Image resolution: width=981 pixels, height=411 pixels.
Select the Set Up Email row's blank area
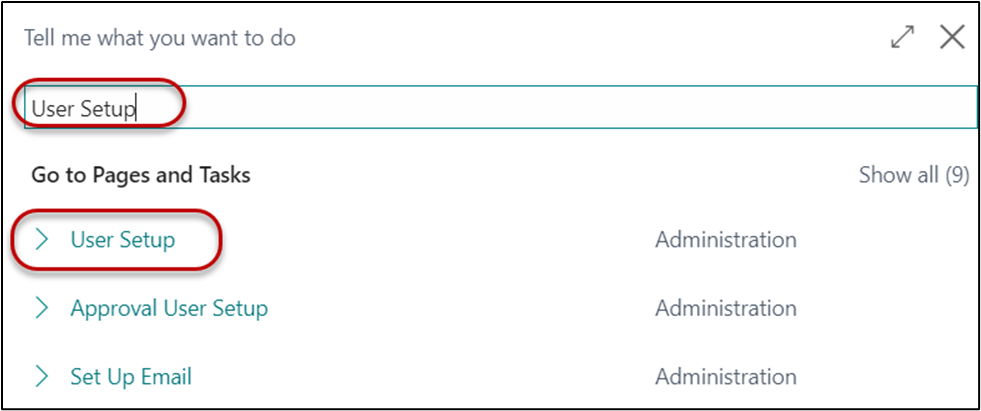click(420, 377)
